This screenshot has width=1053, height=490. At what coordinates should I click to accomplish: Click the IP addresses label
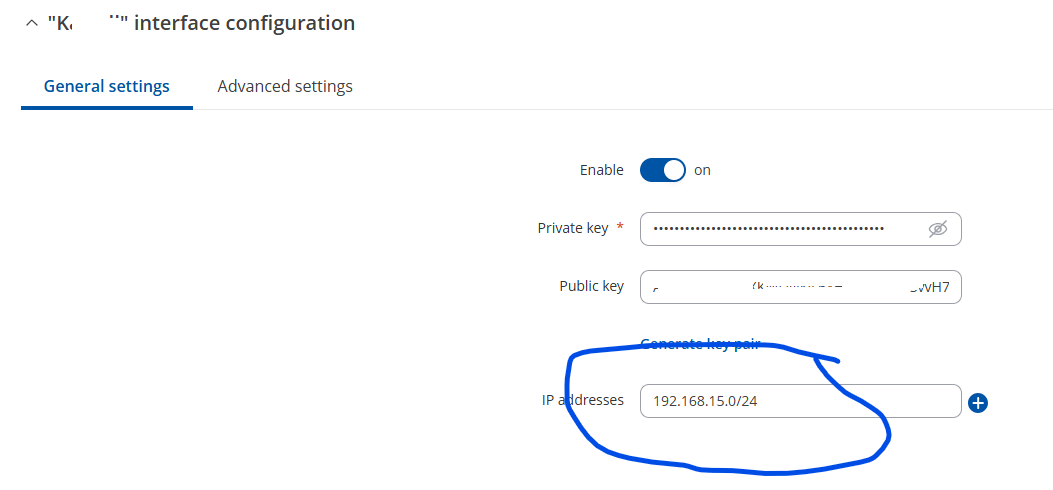point(583,401)
